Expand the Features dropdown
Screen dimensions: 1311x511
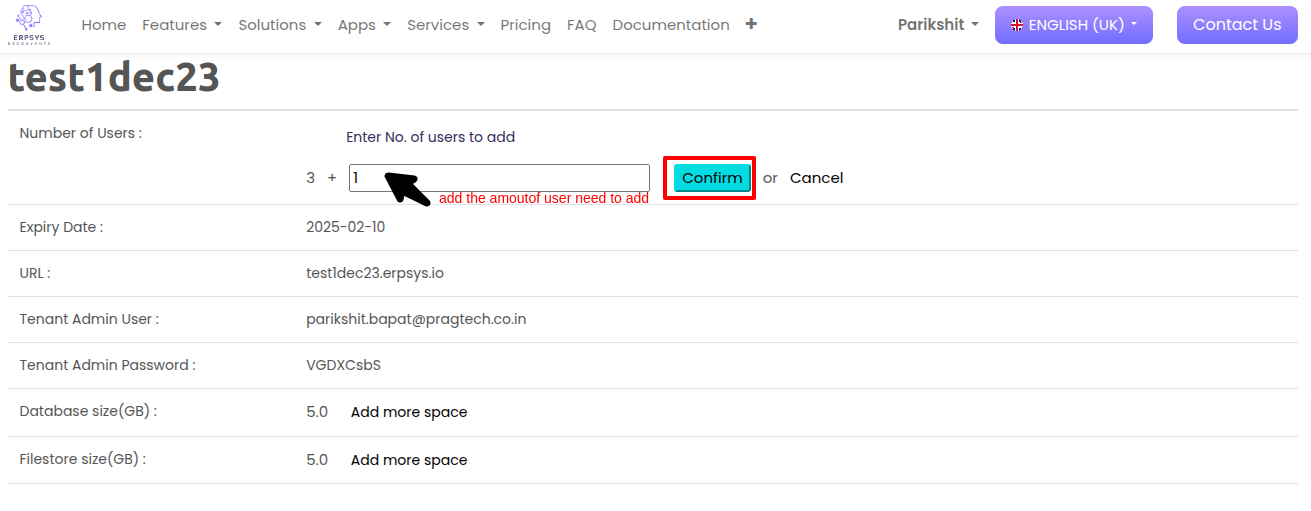point(182,25)
